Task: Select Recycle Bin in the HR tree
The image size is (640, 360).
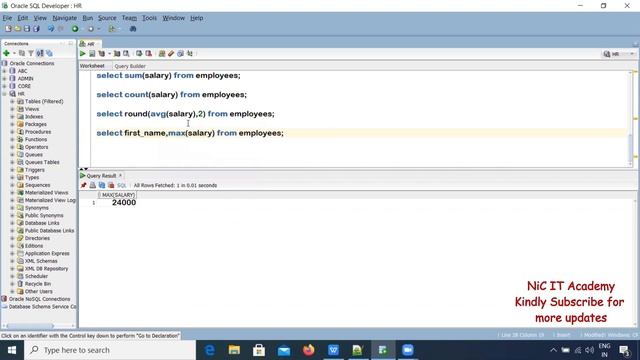Action: [x=38, y=284]
